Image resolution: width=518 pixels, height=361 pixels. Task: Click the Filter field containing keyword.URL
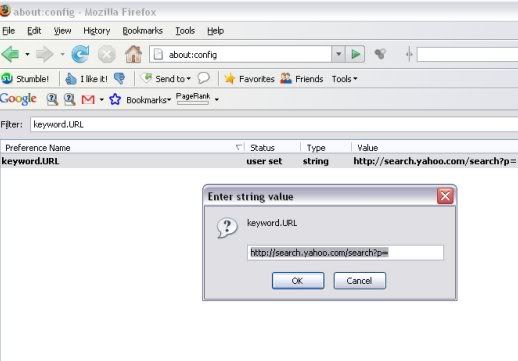[274, 124]
